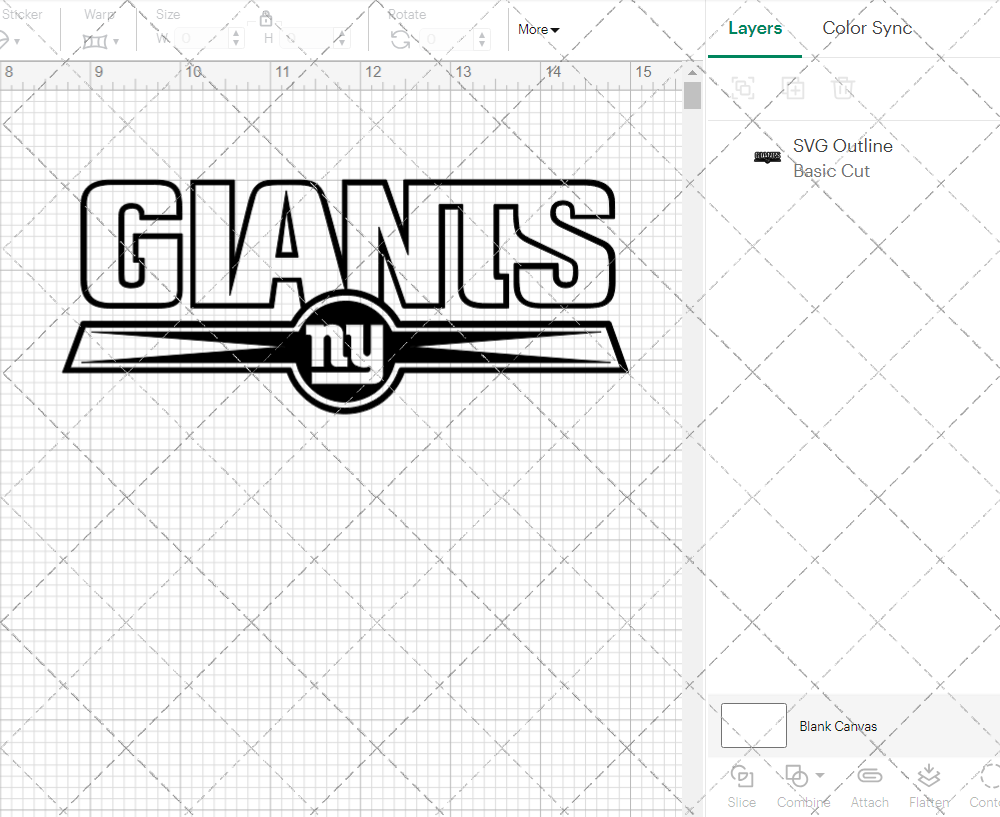Click the Delete layer trash icon
The width and height of the screenshot is (1000, 817).
[842, 88]
